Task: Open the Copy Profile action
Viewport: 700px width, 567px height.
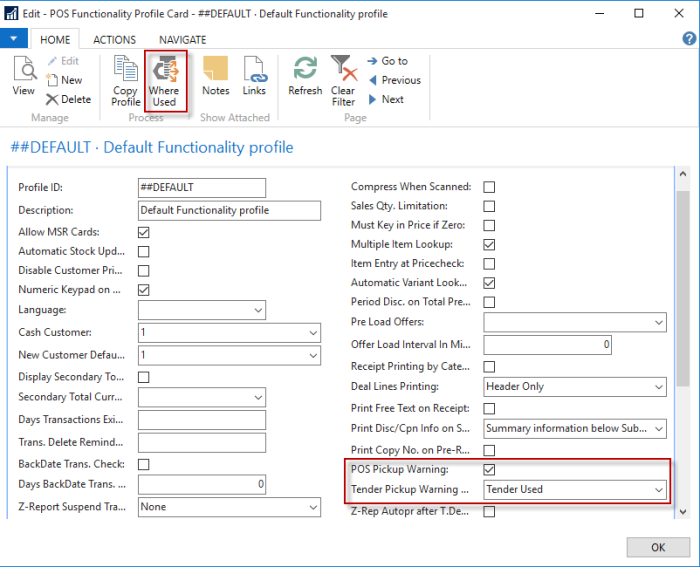Action: 126,80
